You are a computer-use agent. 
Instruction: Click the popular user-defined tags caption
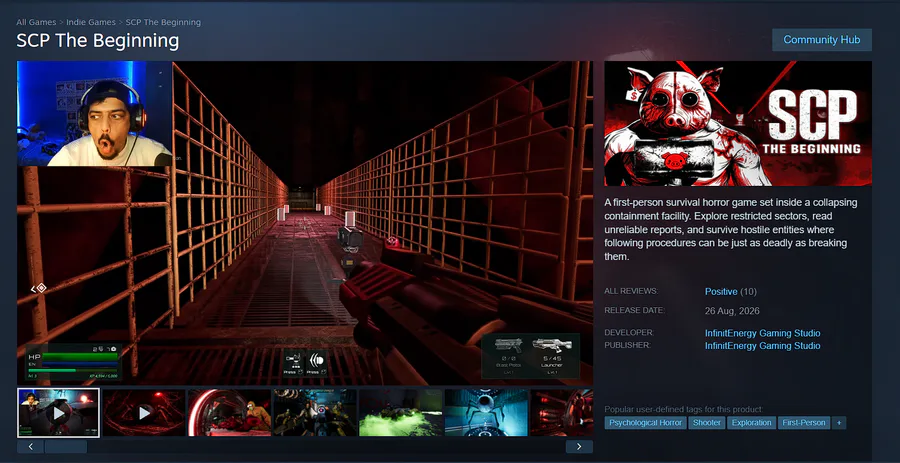click(684, 409)
